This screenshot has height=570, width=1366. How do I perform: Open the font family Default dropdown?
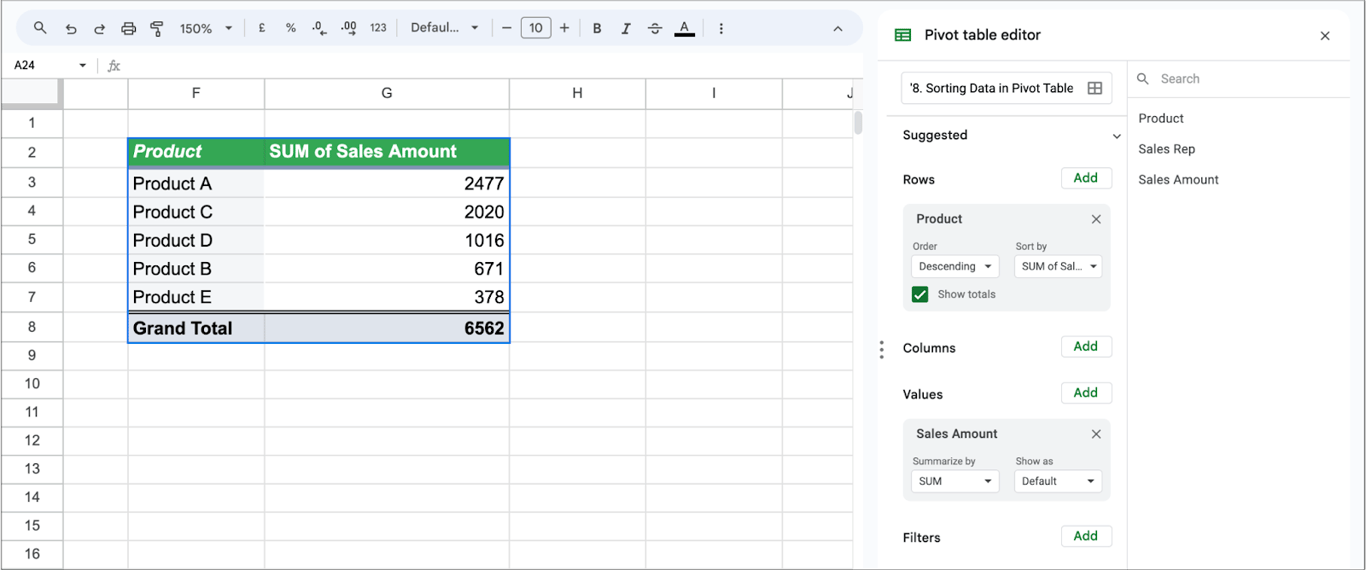click(x=445, y=28)
